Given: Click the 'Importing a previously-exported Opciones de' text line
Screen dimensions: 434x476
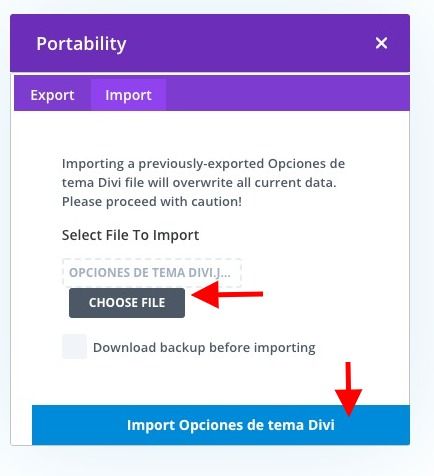Looking at the screenshot, I should coord(203,164).
